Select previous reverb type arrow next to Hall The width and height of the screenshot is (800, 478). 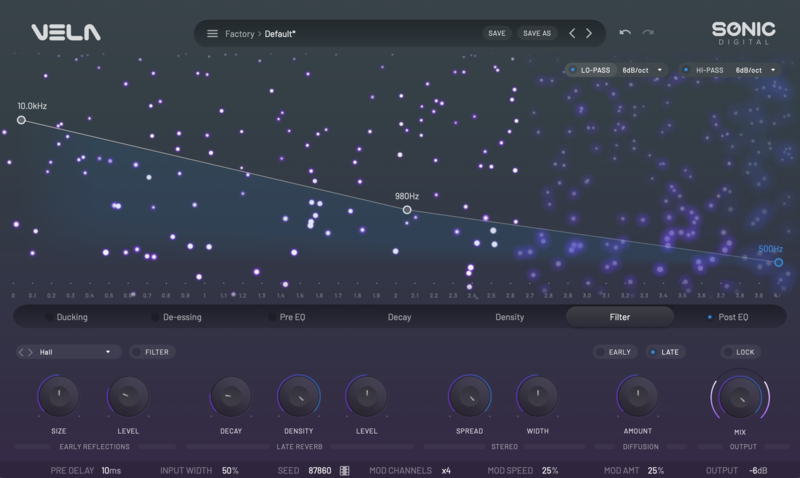point(21,352)
